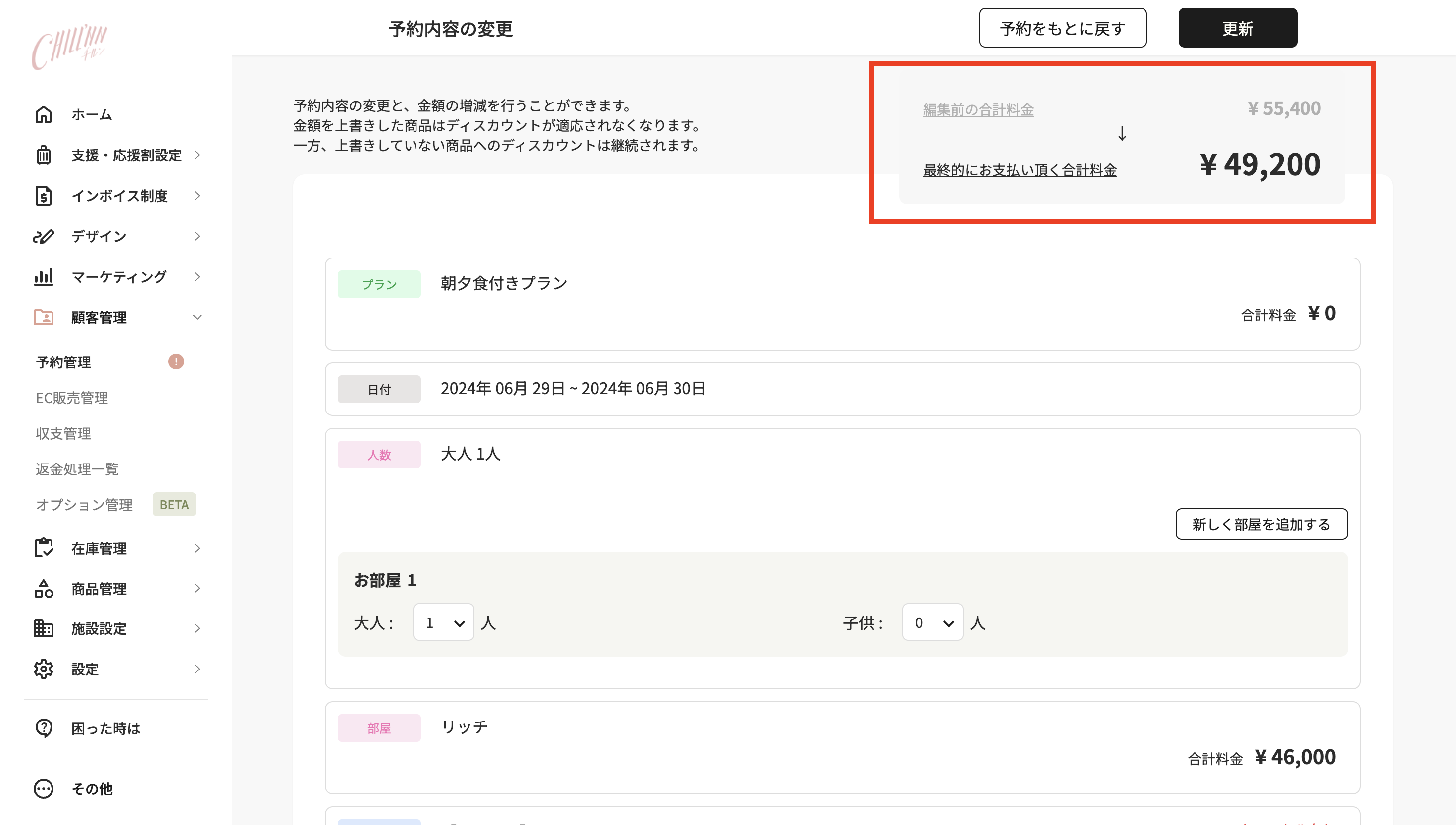The image size is (1456, 825).
Task: Open the 困った時は help icon
Action: tap(44, 728)
